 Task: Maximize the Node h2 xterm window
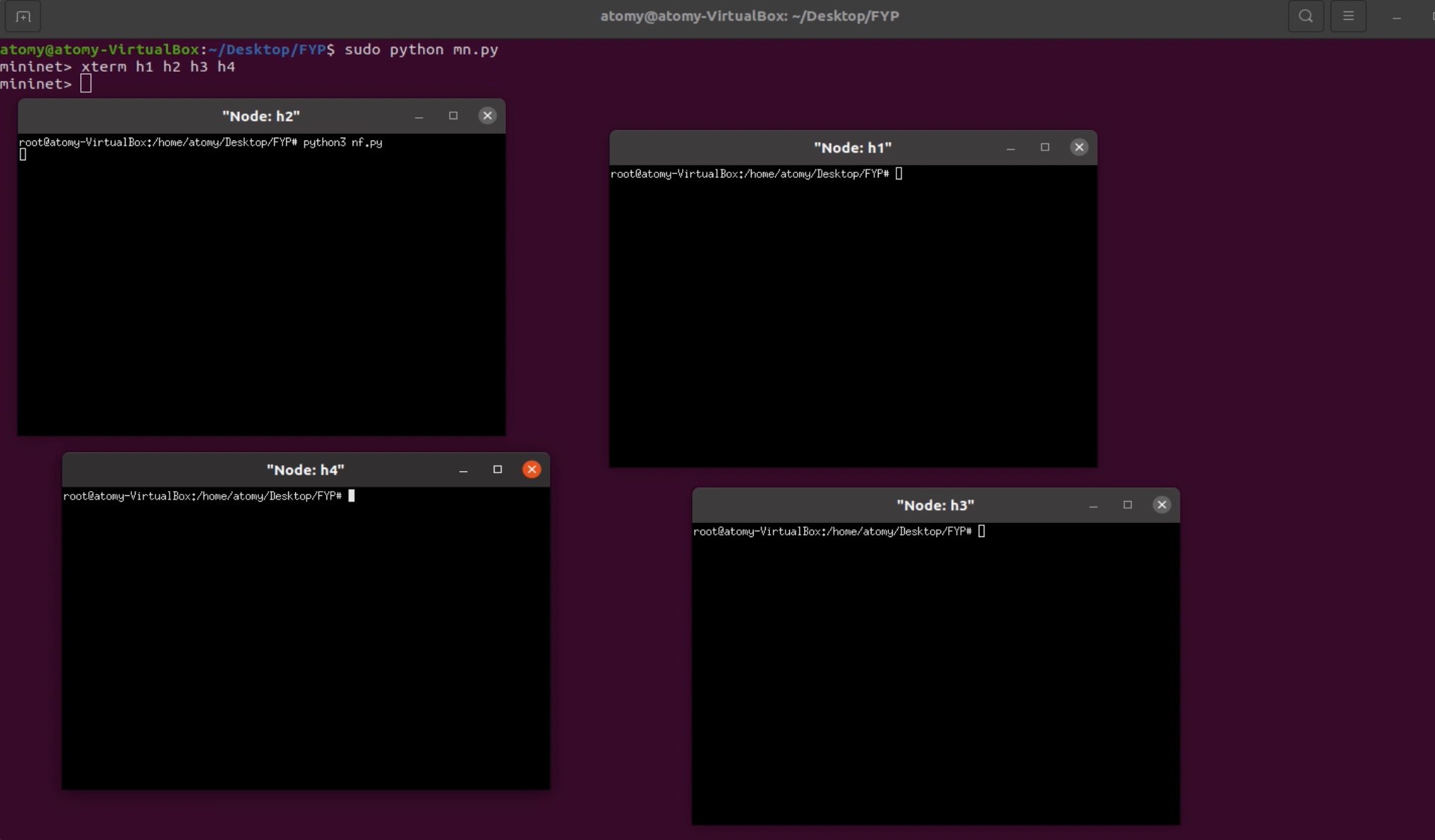(x=453, y=116)
